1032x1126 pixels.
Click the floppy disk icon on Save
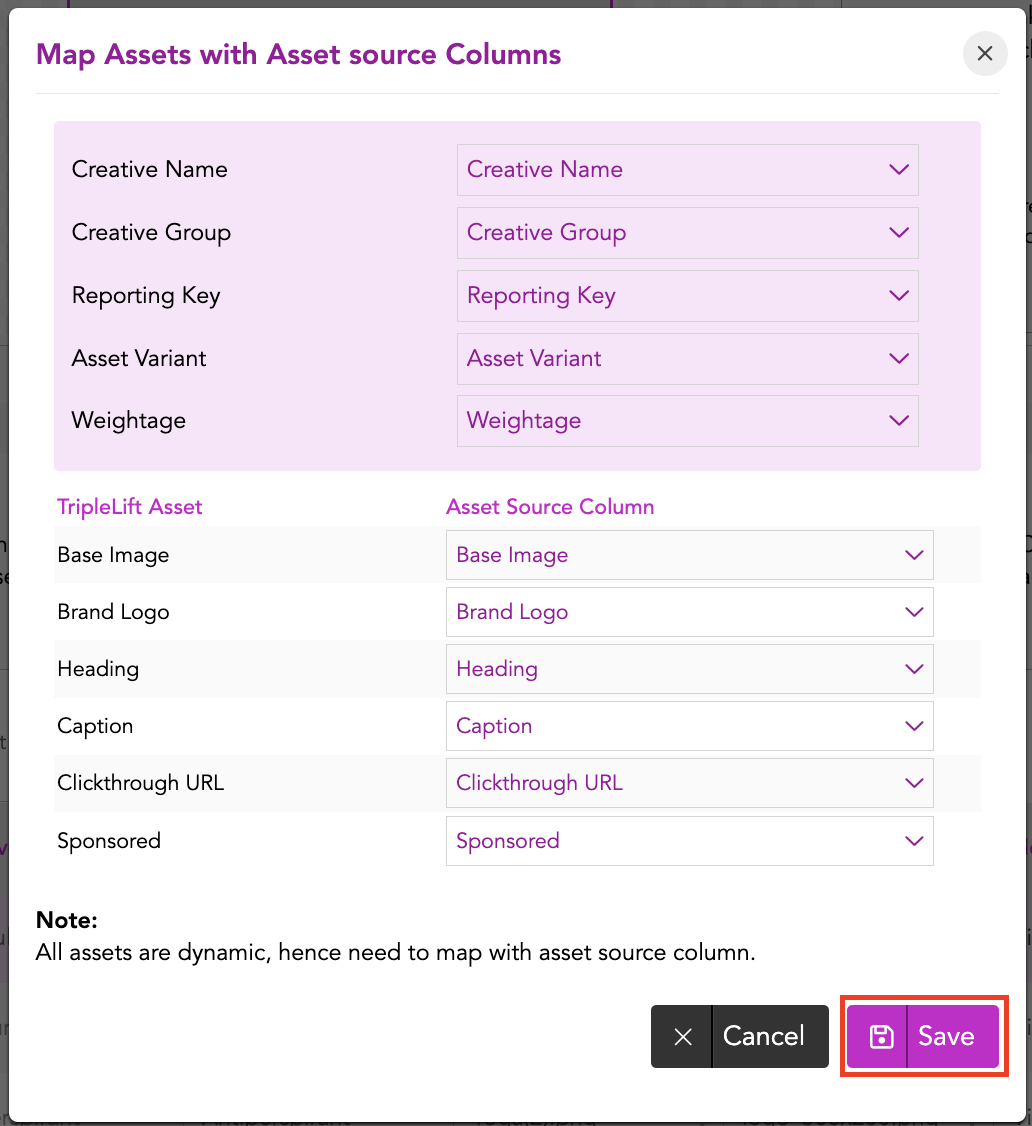(x=880, y=1036)
